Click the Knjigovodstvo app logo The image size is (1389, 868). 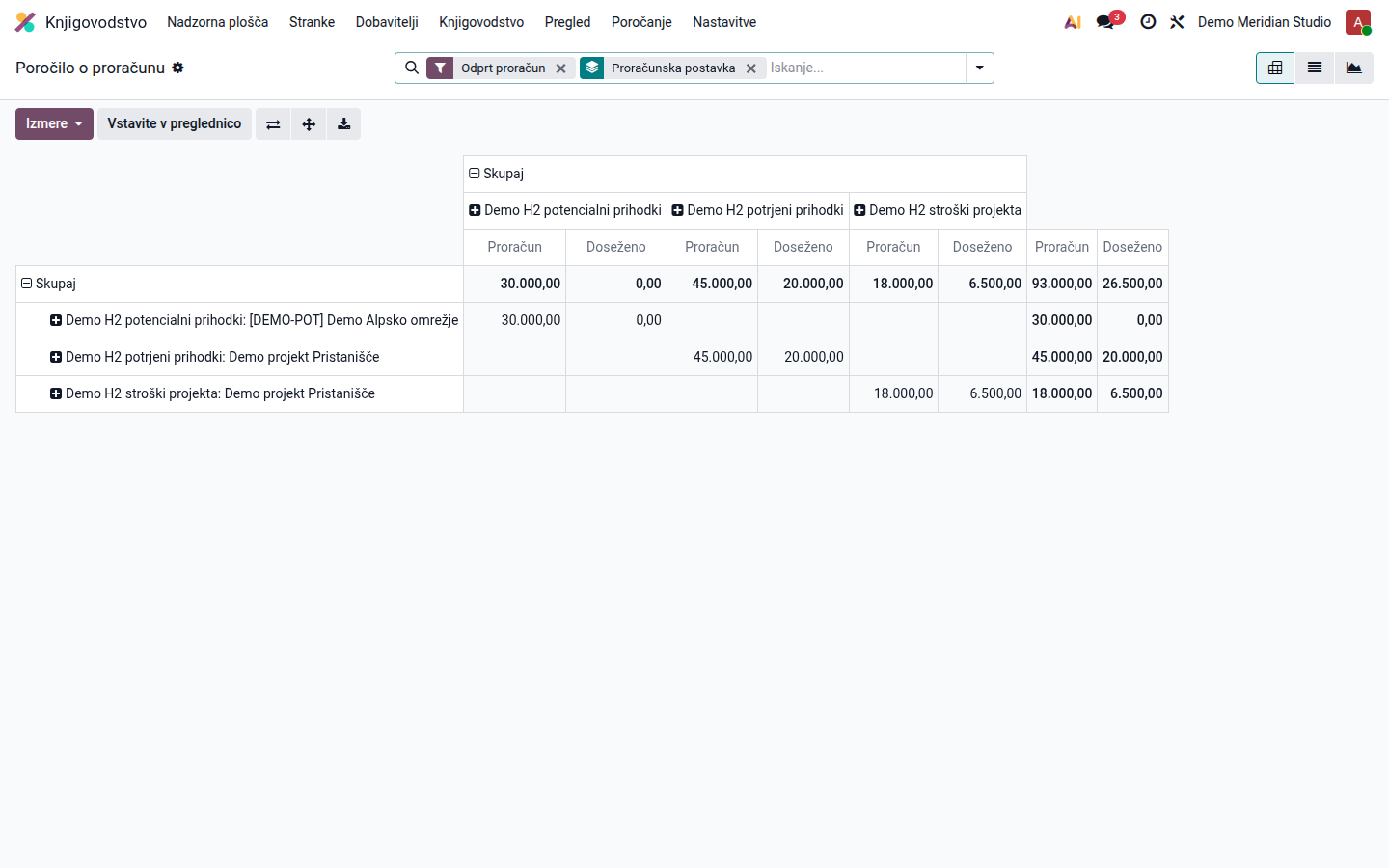[26, 22]
